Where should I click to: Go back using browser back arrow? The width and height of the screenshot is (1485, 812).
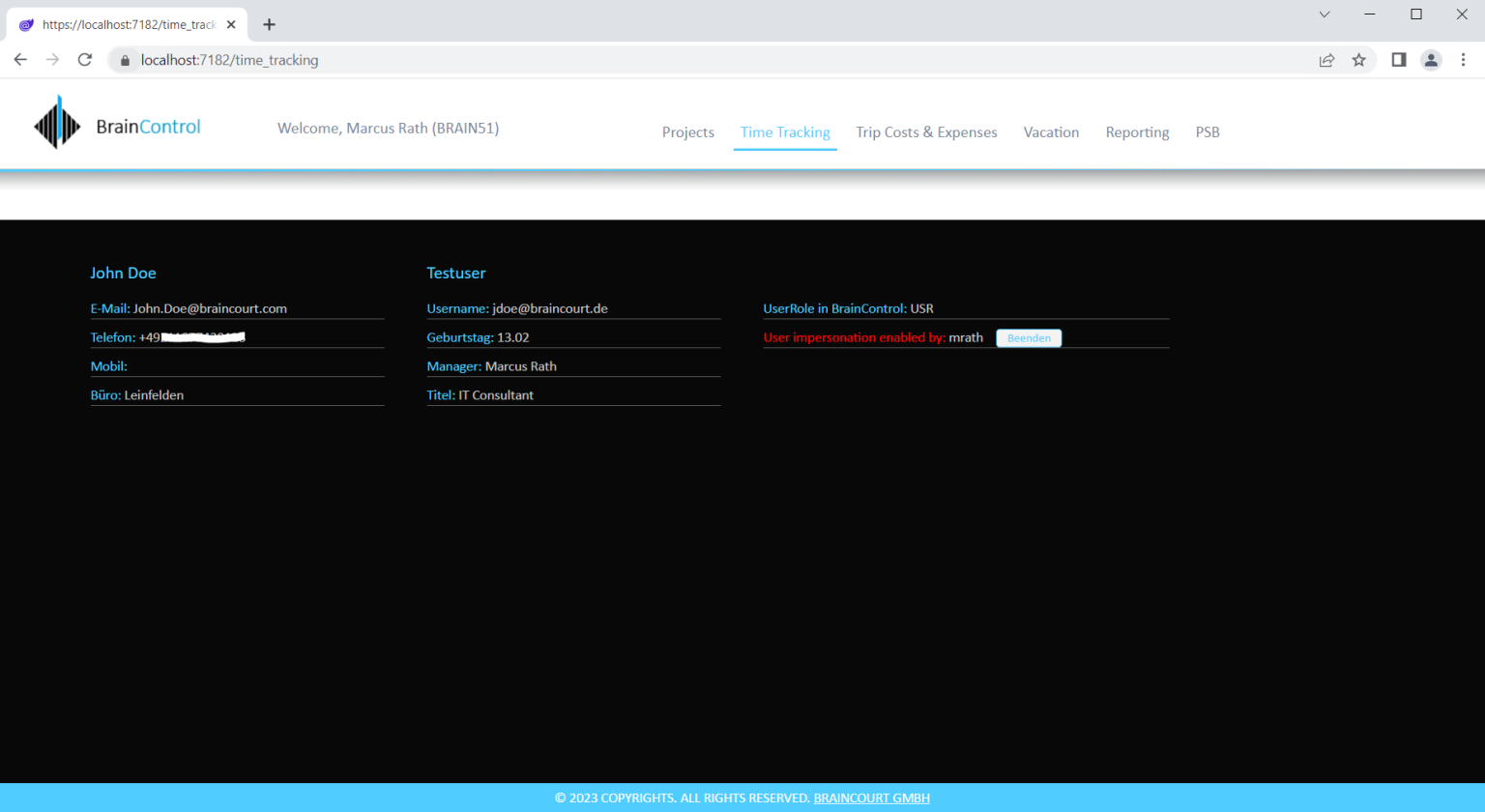coord(20,60)
